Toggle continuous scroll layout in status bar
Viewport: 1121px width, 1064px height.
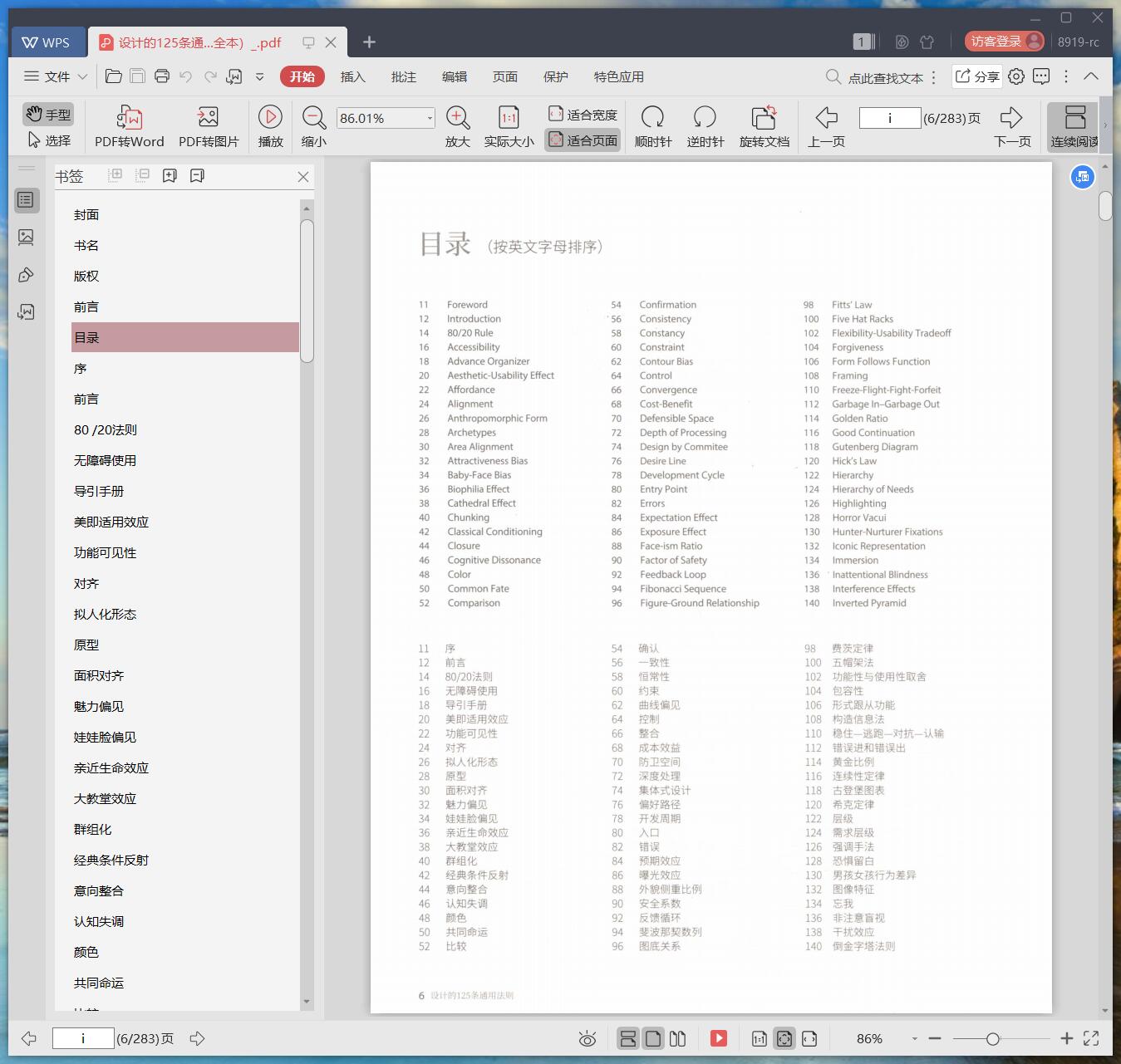(628, 1038)
